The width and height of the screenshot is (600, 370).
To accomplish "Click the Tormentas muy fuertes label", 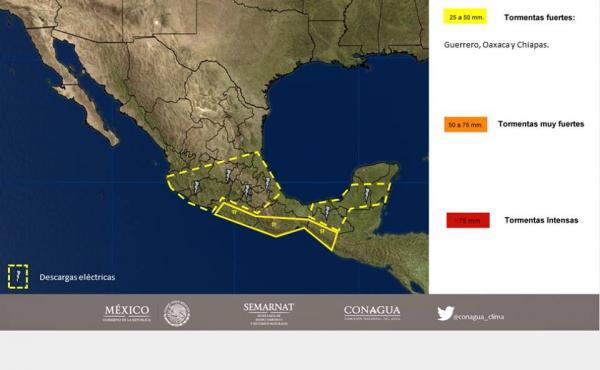I will (x=541, y=124).
